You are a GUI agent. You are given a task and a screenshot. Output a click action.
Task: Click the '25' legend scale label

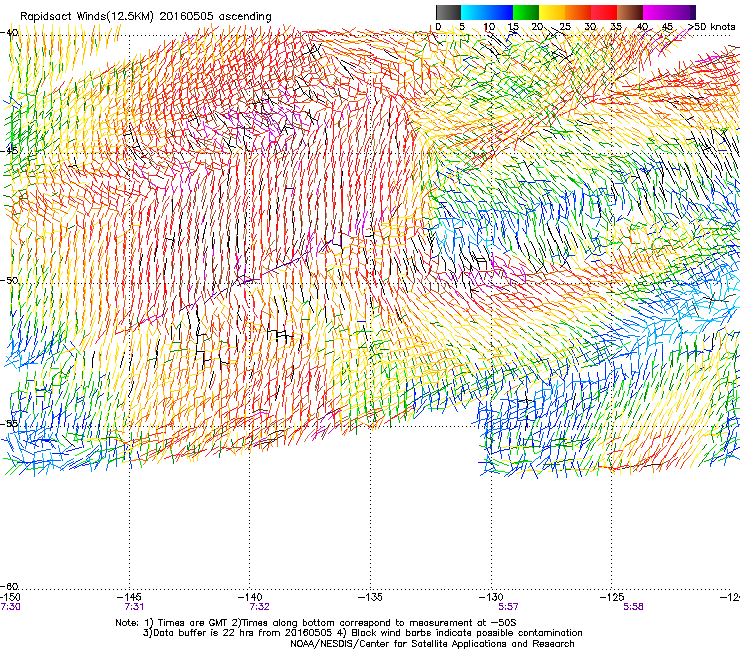564,26
